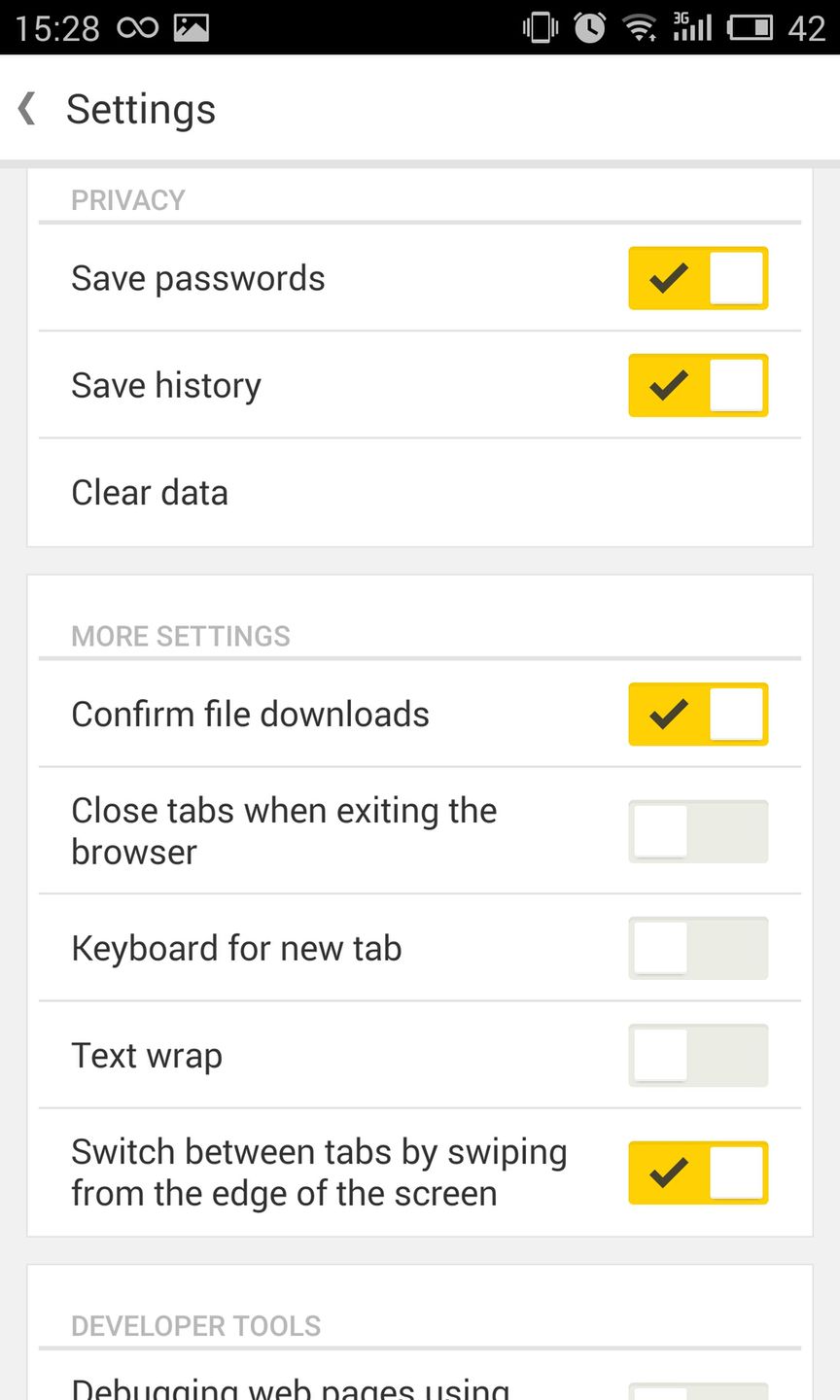
Task: Turn on Keyboard for new tab
Action: 698,948
